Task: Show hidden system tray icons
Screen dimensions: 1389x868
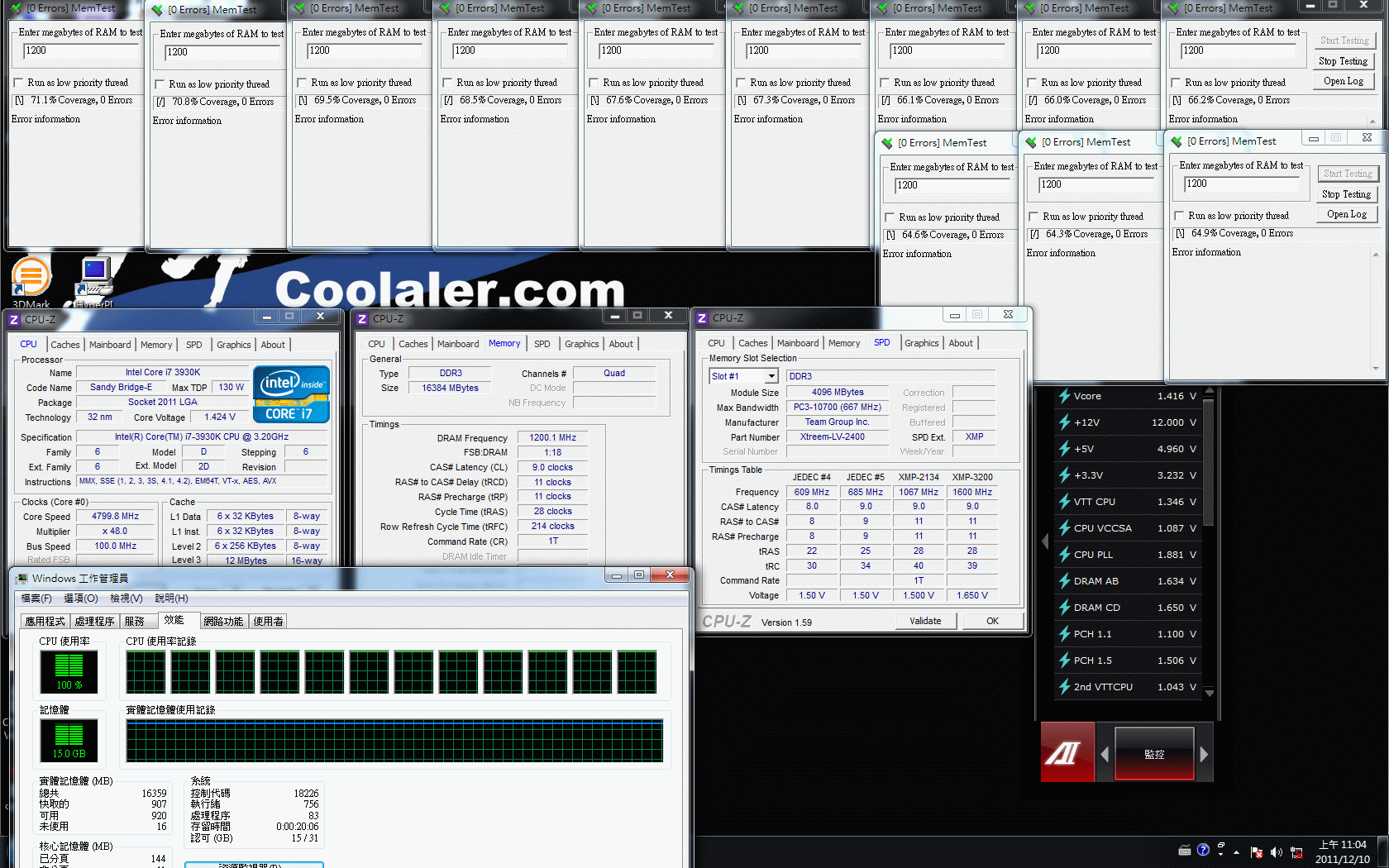Action: [x=1237, y=852]
